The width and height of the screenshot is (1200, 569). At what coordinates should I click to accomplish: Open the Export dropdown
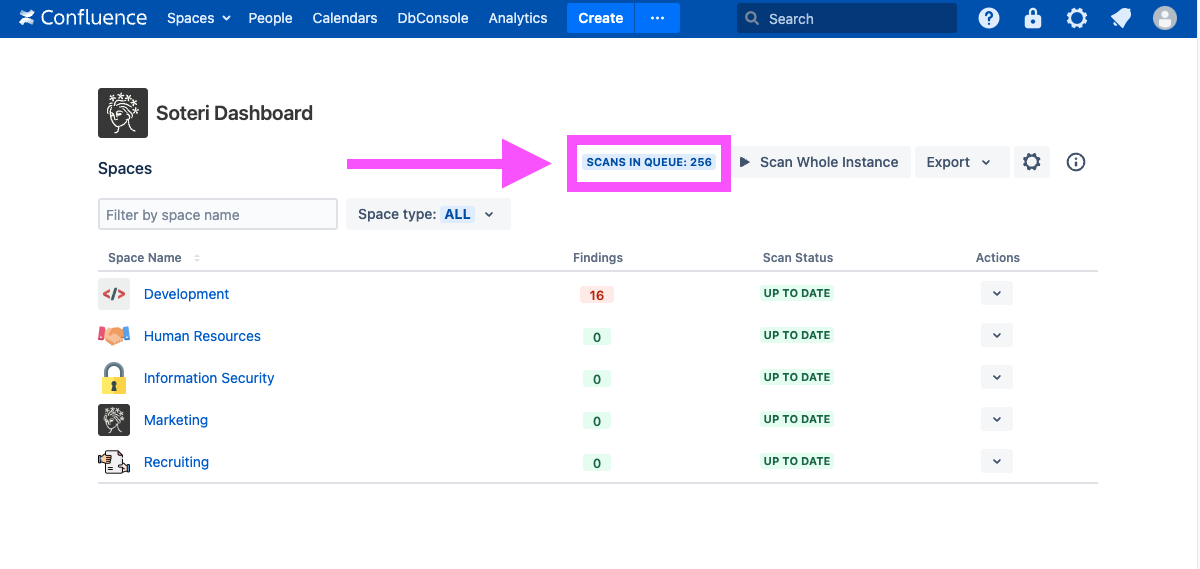pos(958,162)
